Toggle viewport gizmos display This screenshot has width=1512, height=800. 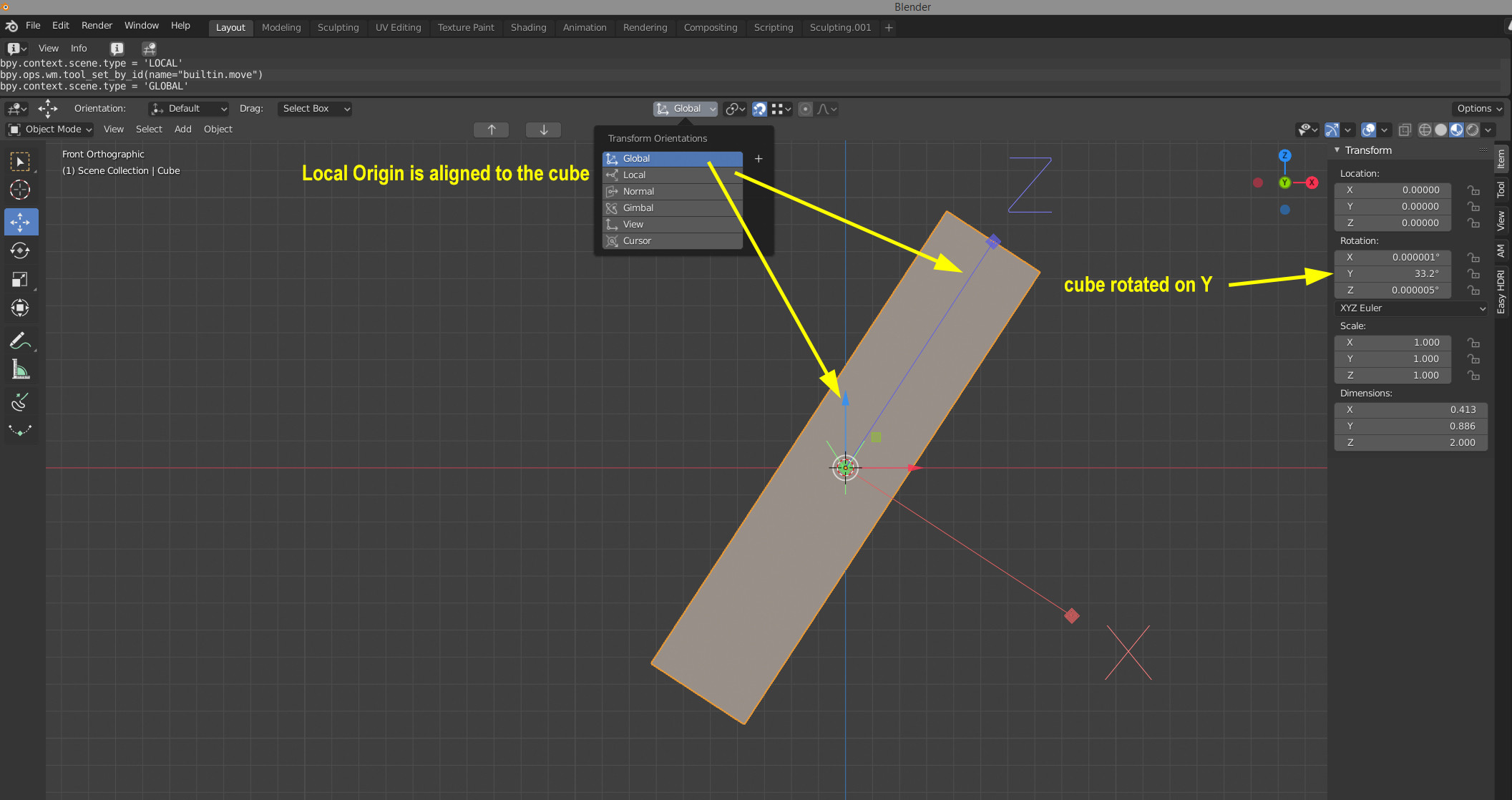point(1332,130)
